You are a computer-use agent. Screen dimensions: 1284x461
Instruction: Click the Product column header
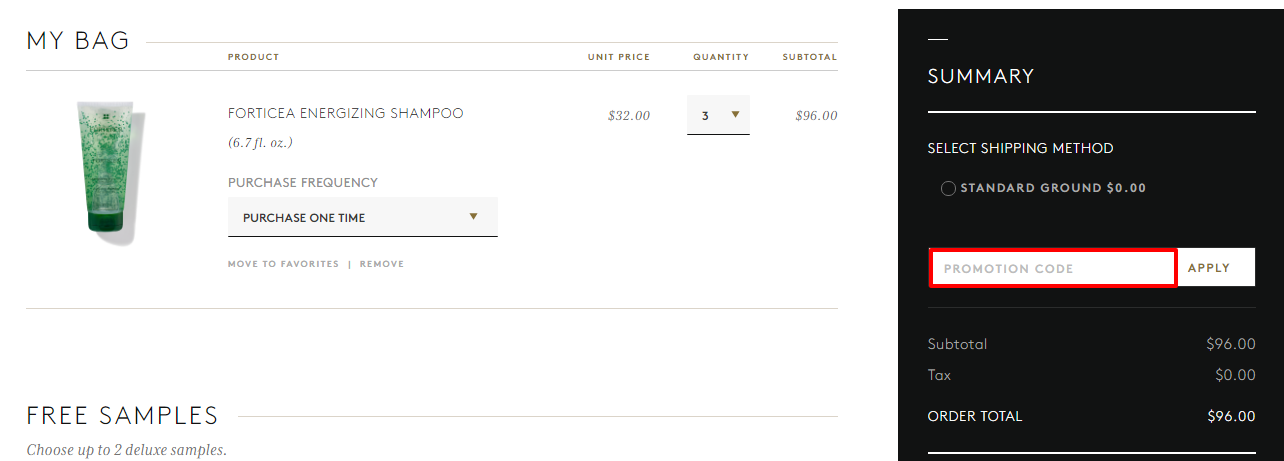(254, 57)
